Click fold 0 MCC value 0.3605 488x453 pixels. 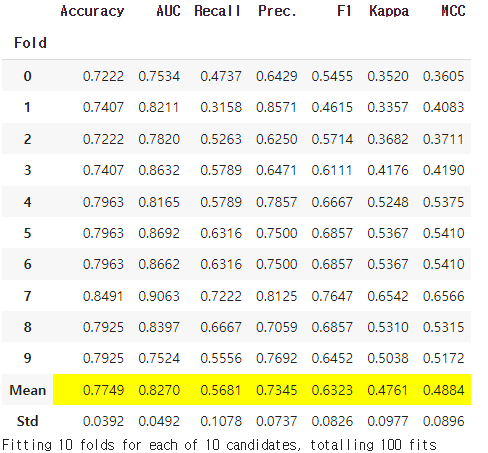click(x=443, y=76)
